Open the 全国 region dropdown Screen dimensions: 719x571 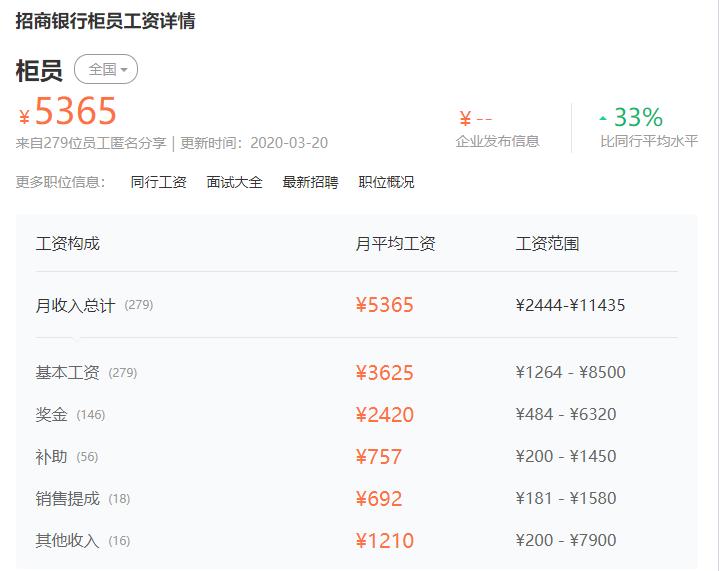(x=106, y=69)
